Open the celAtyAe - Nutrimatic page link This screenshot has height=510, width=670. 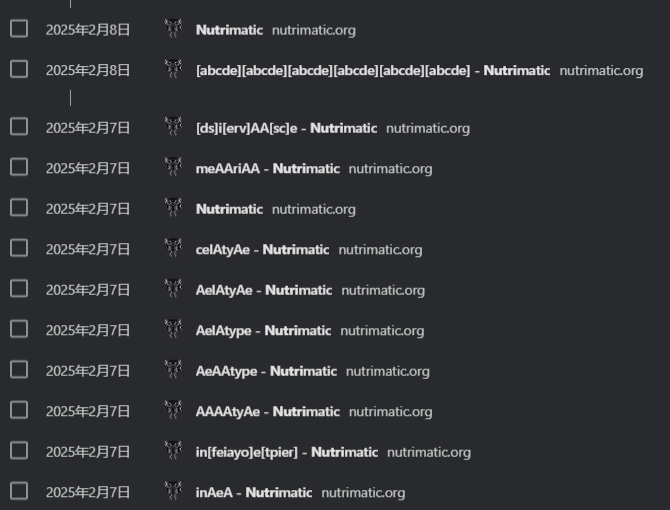pos(262,249)
